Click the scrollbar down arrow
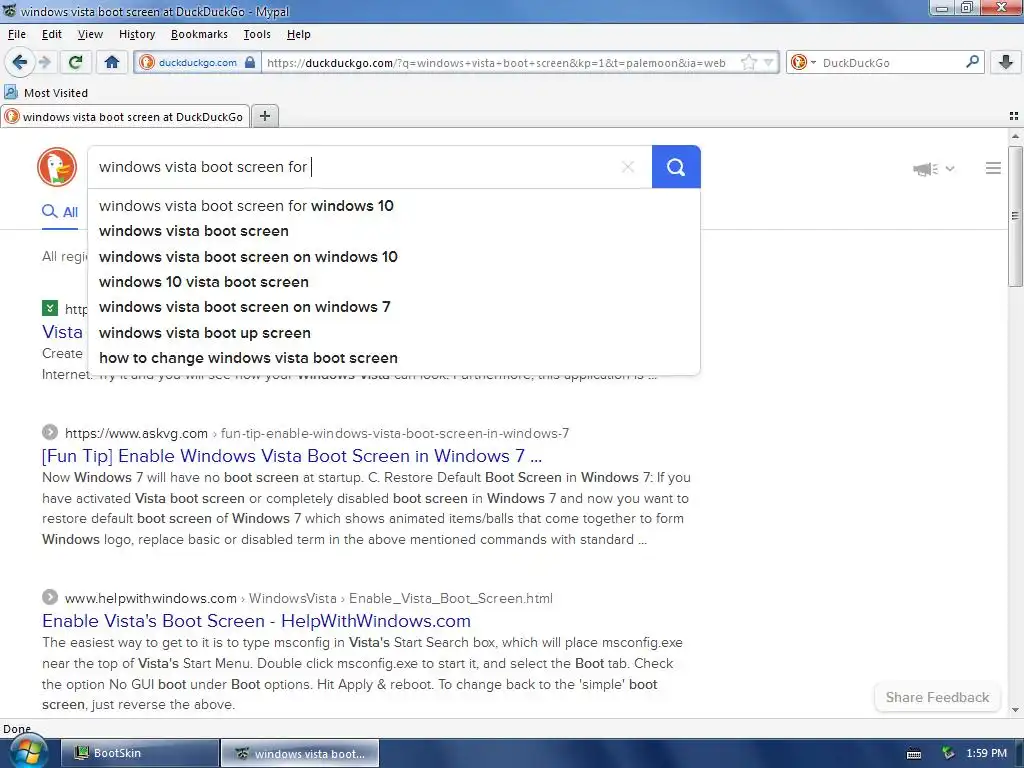 click(x=1015, y=710)
